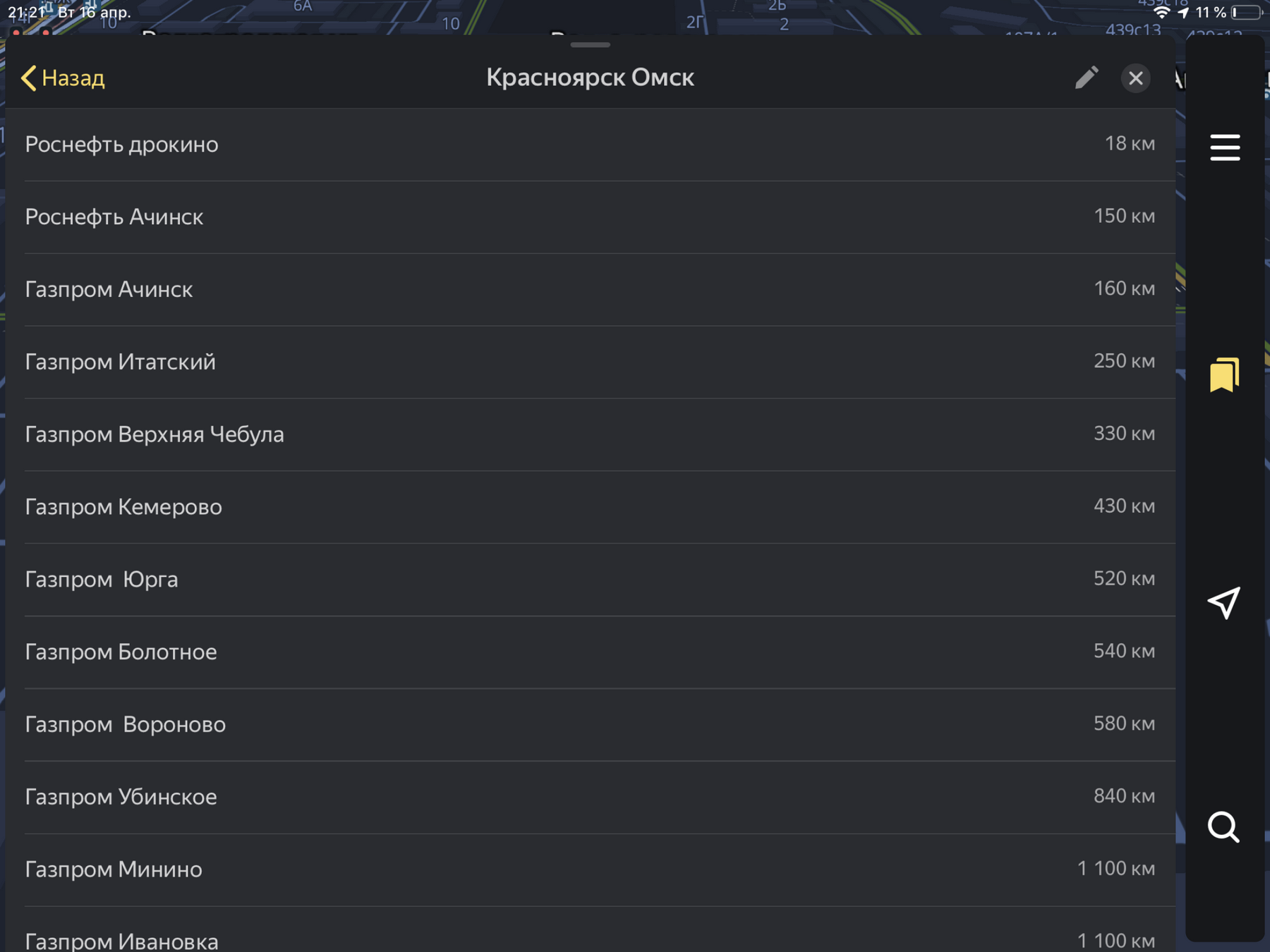The width and height of the screenshot is (1270, 952).
Task: Tap the 520 км distance value
Action: [x=1124, y=579]
